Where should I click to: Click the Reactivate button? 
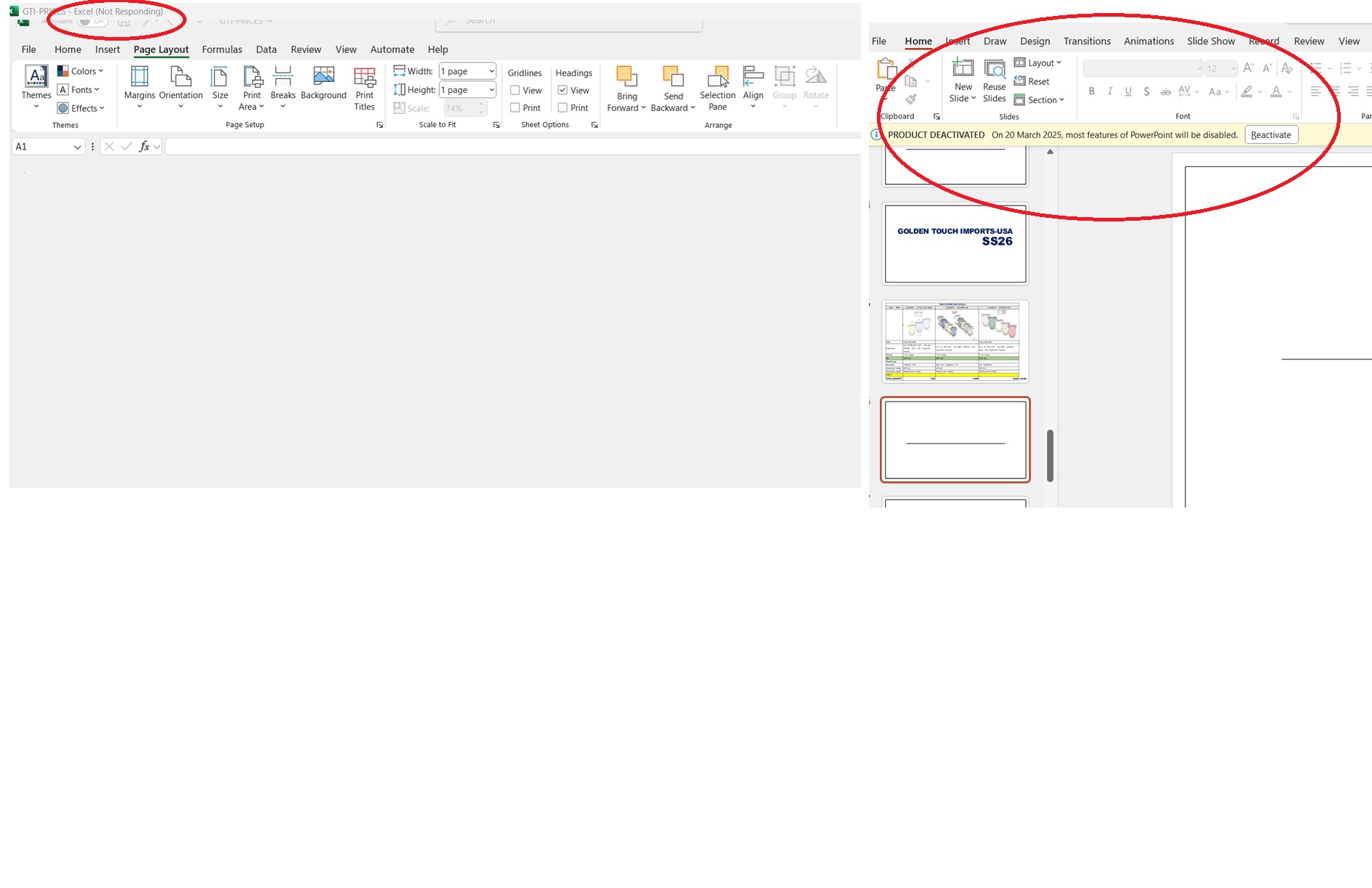click(x=1270, y=135)
